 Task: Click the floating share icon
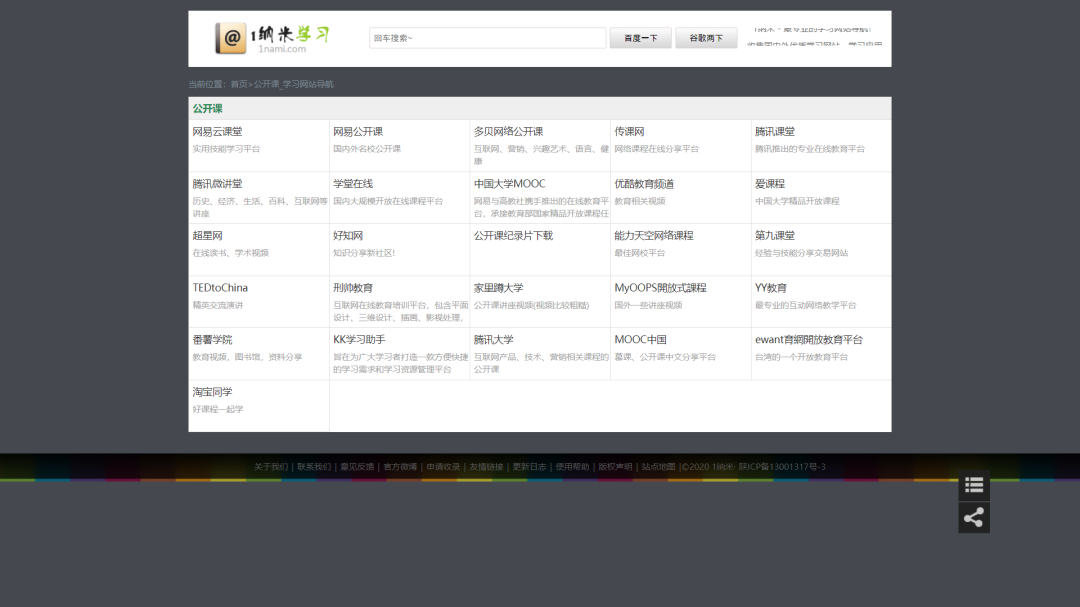pyautogui.click(x=974, y=517)
